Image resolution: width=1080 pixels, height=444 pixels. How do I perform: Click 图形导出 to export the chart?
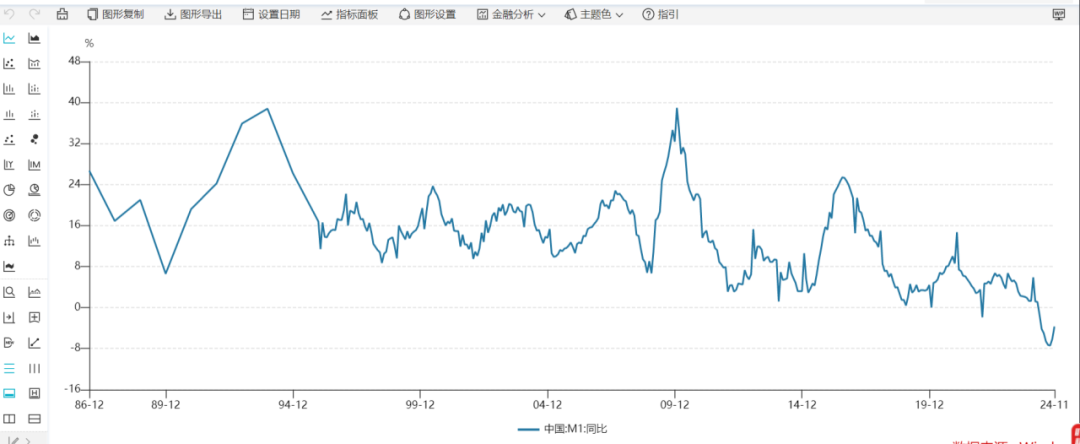coord(194,14)
